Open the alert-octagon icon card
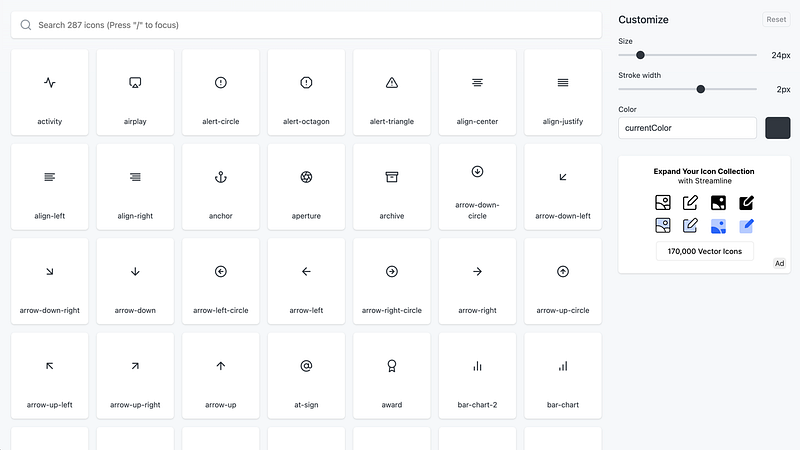800x450 pixels. click(x=306, y=92)
